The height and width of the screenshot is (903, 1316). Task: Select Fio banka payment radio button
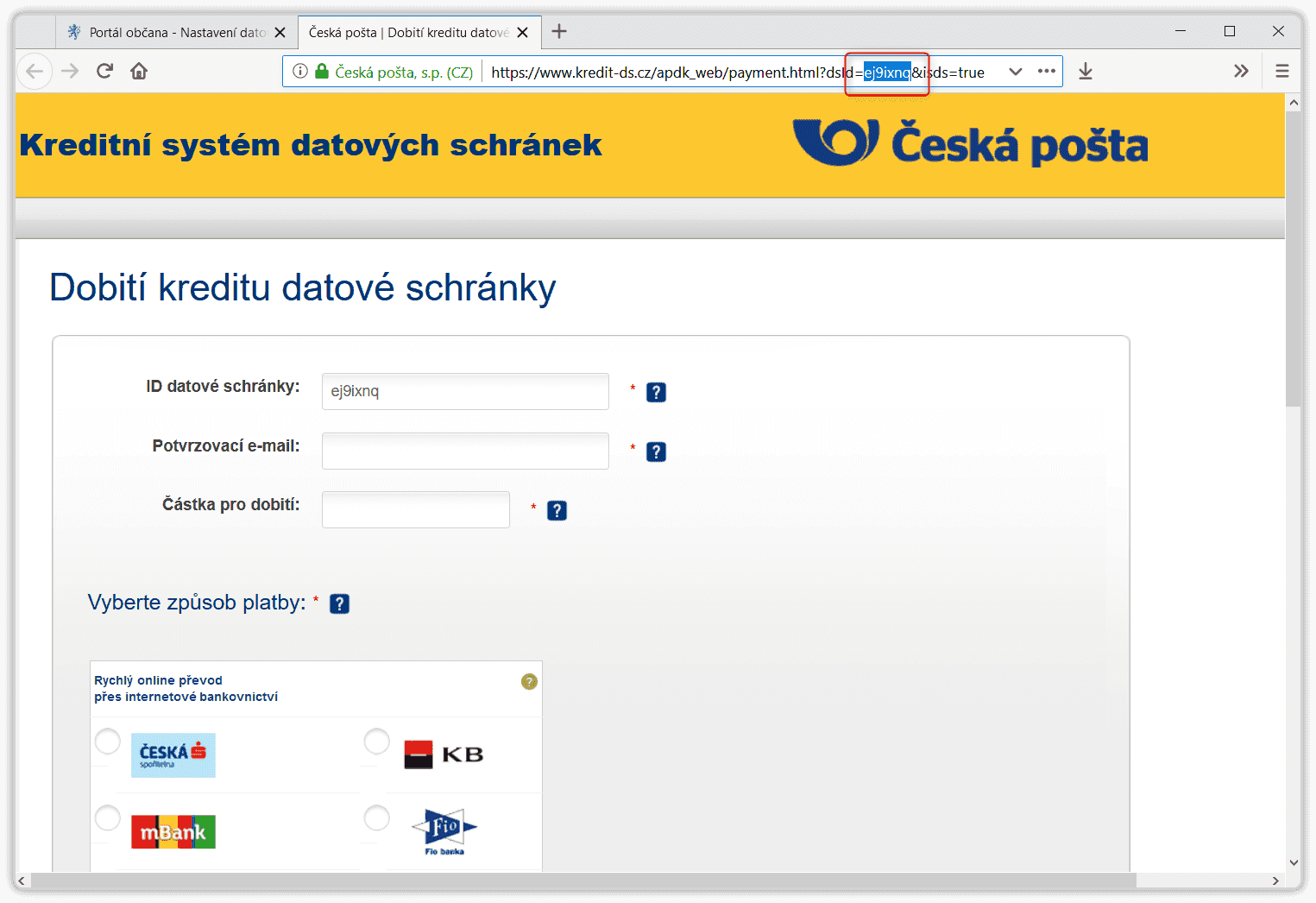pos(377,818)
